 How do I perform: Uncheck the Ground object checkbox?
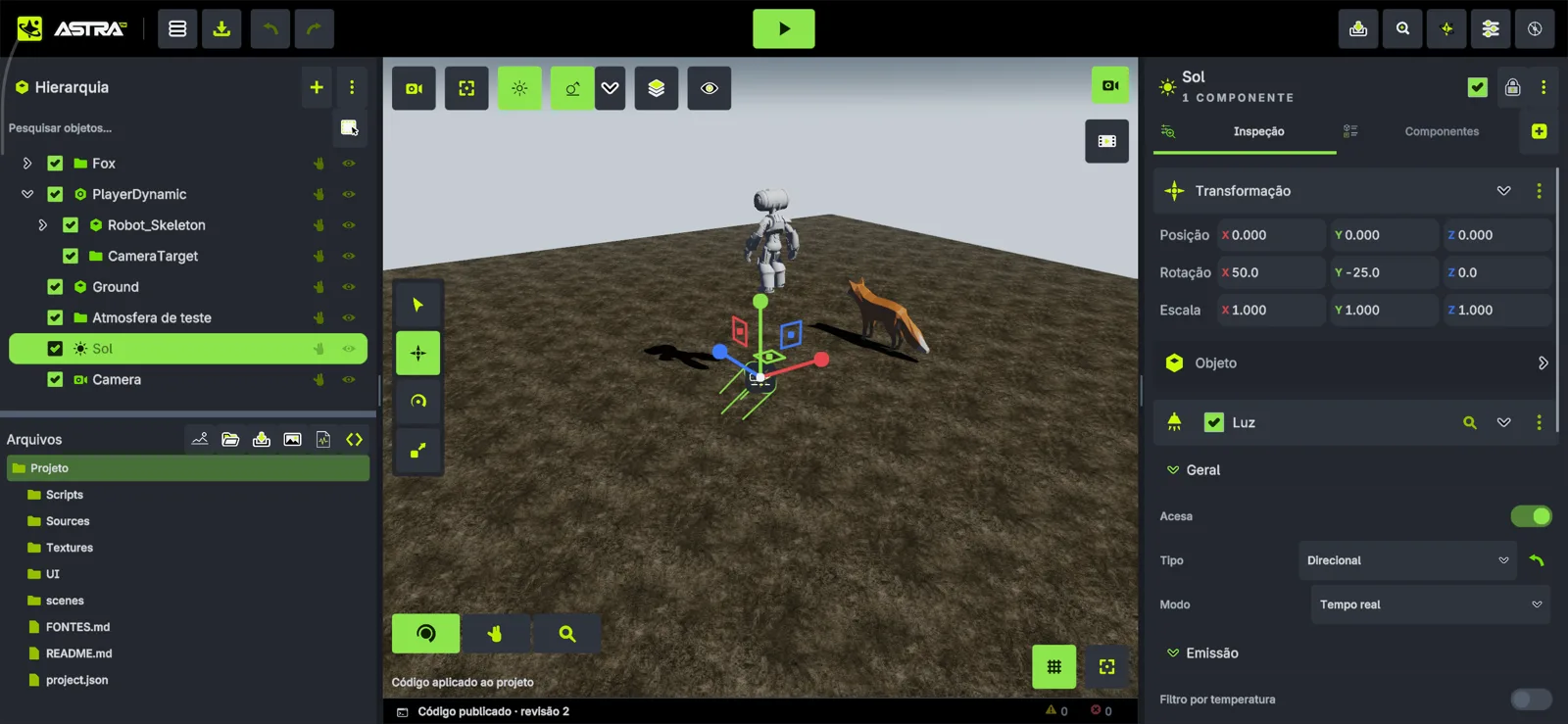(x=55, y=287)
